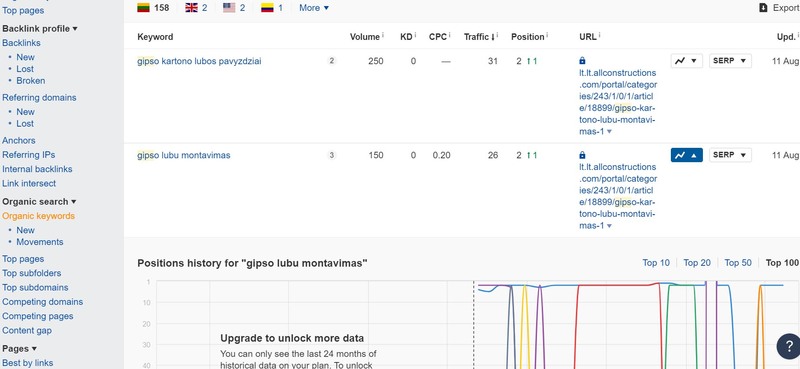Click the red position line in history chart

pos(617,285)
